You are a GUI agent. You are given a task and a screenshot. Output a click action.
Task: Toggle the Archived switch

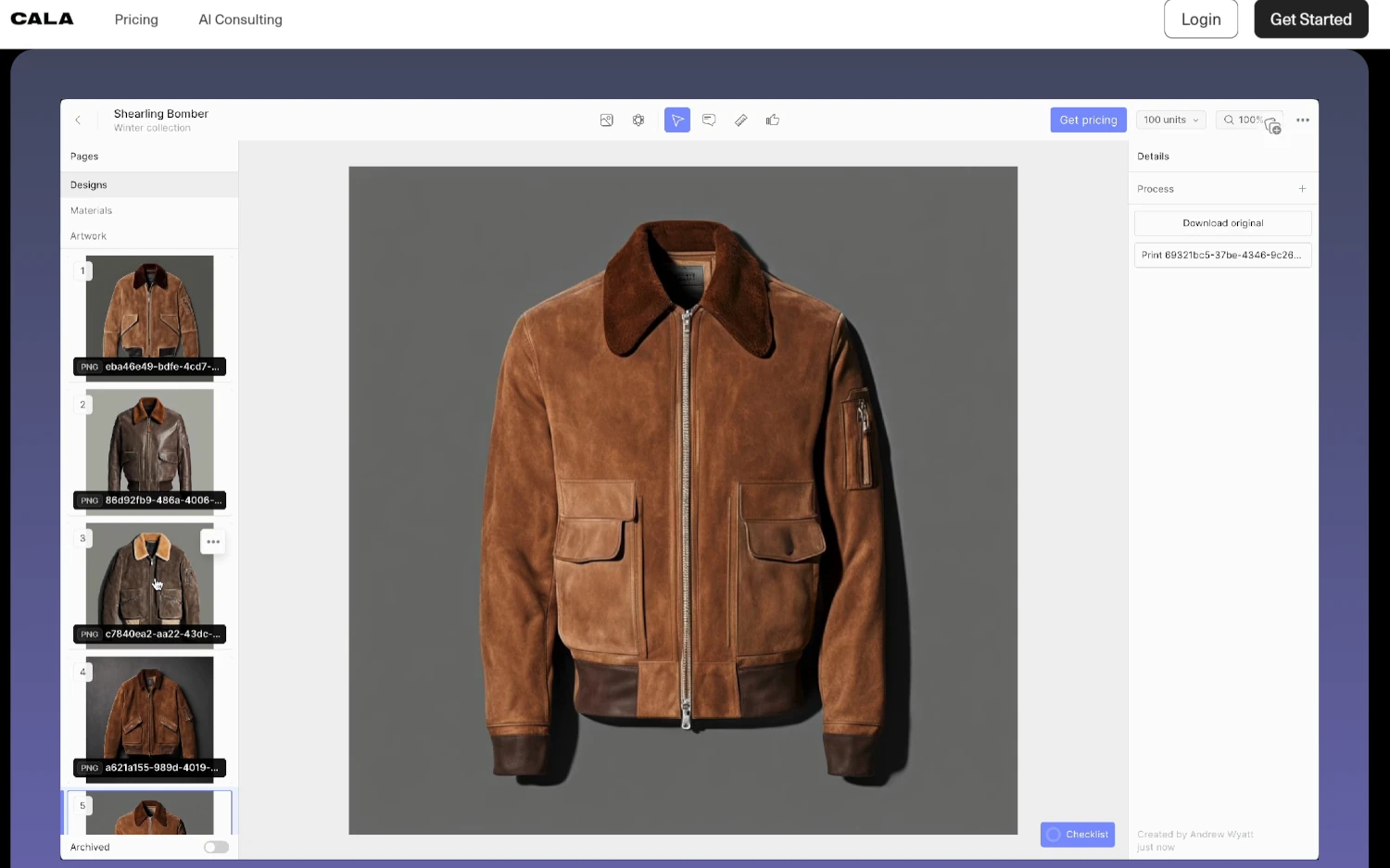(x=216, y=847)
